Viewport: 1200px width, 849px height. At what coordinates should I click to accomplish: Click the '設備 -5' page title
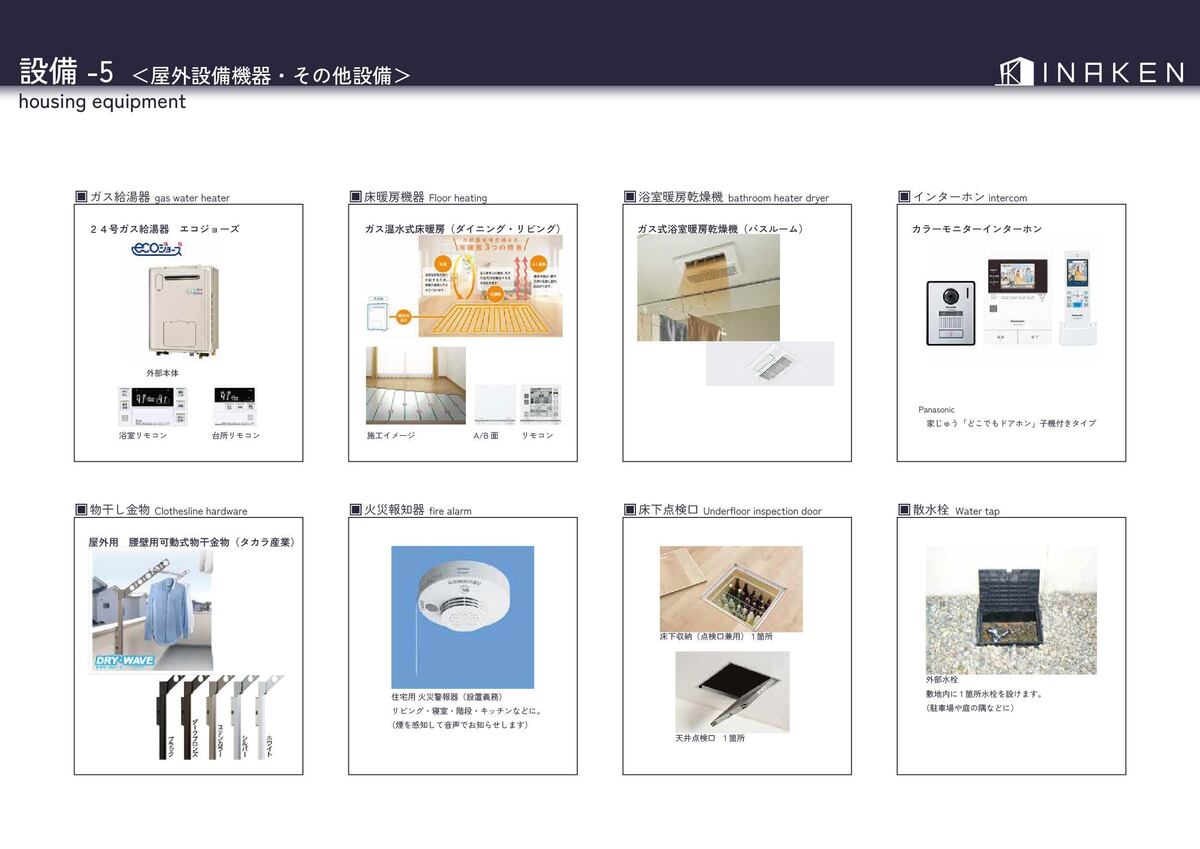66,72
